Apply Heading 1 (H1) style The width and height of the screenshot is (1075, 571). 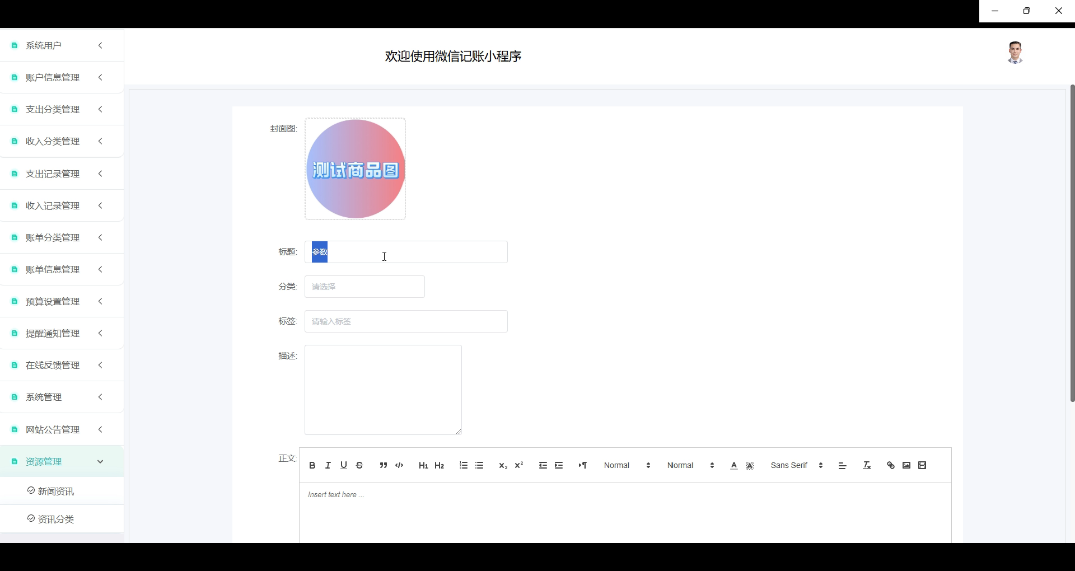point(423,465)
